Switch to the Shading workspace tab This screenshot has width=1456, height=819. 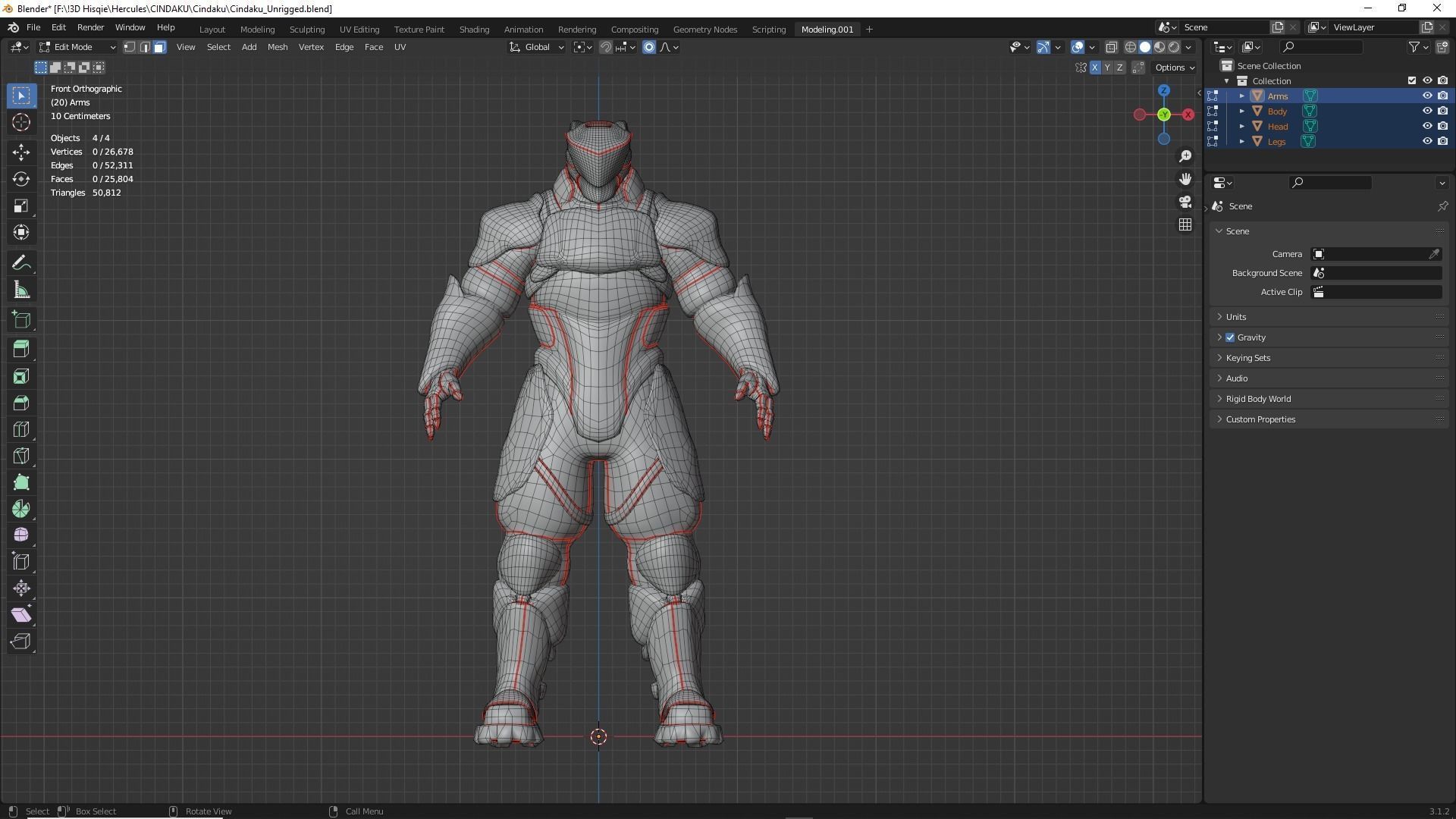pyautogui.click(x=474, y=30)
